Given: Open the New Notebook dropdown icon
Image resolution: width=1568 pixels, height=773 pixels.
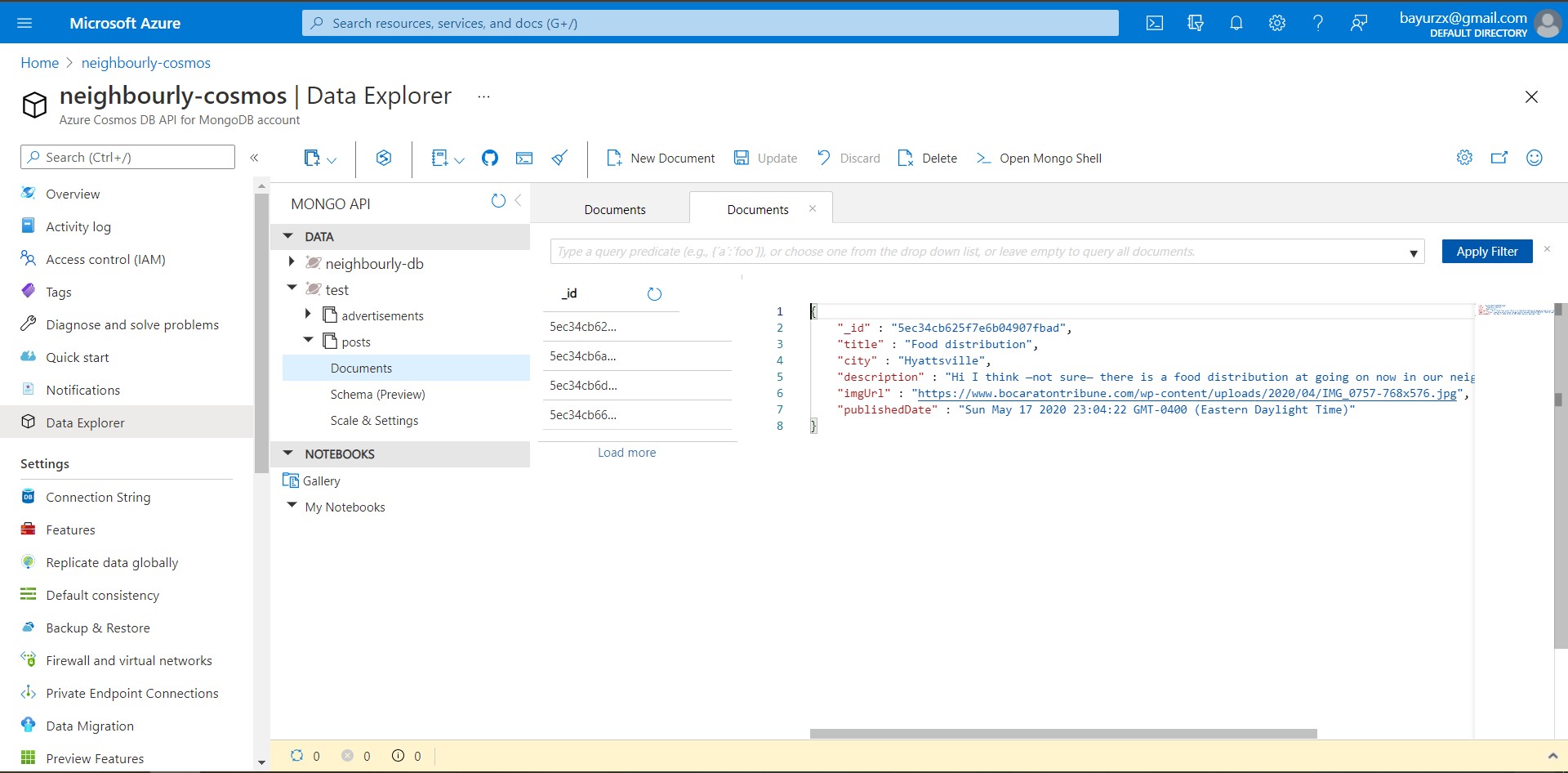Looking at the screenshot, I should coord(459,159).
